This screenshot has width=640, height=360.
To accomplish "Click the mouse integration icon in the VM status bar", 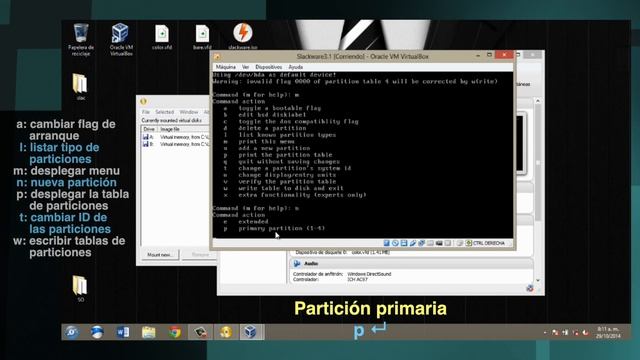I will 460,243.
